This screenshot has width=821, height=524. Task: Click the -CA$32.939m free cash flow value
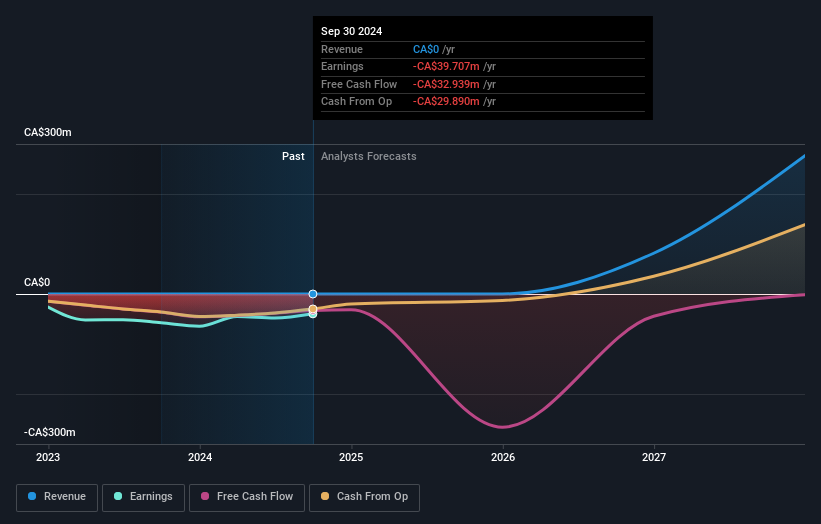click(x=446, y=84)
